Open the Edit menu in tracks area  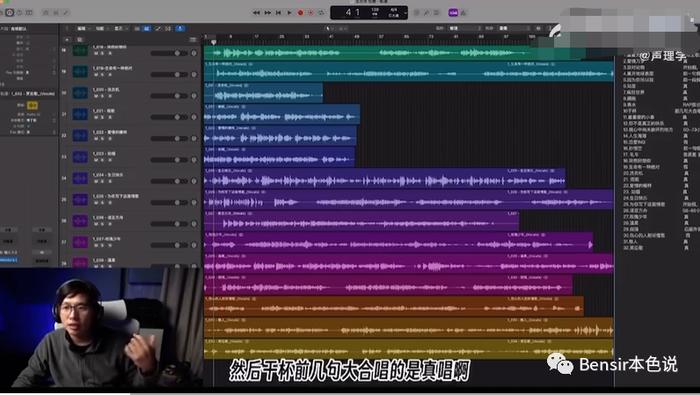[82, 29]
